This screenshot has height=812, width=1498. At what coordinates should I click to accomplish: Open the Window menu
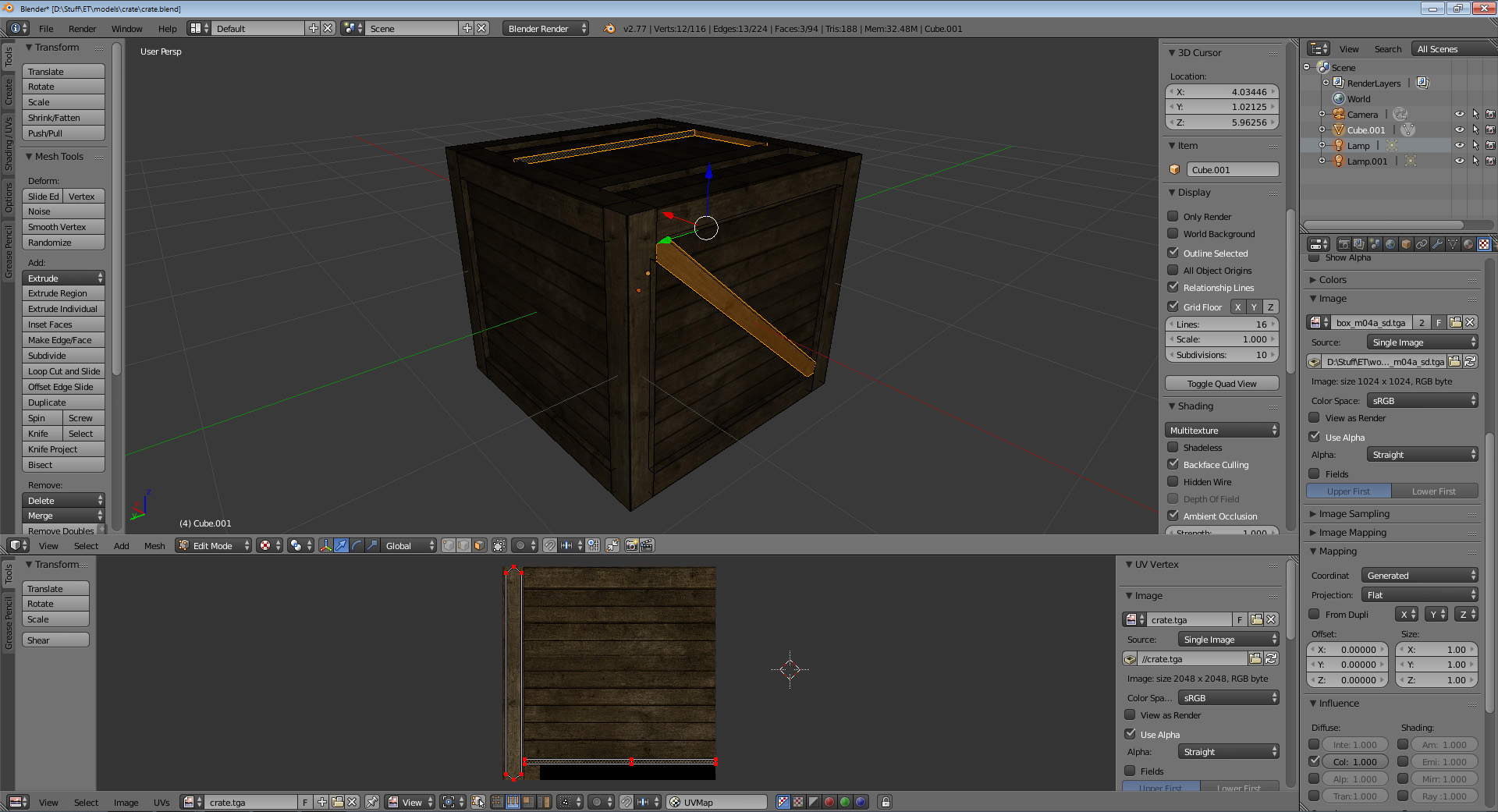(x=126, y=28)
